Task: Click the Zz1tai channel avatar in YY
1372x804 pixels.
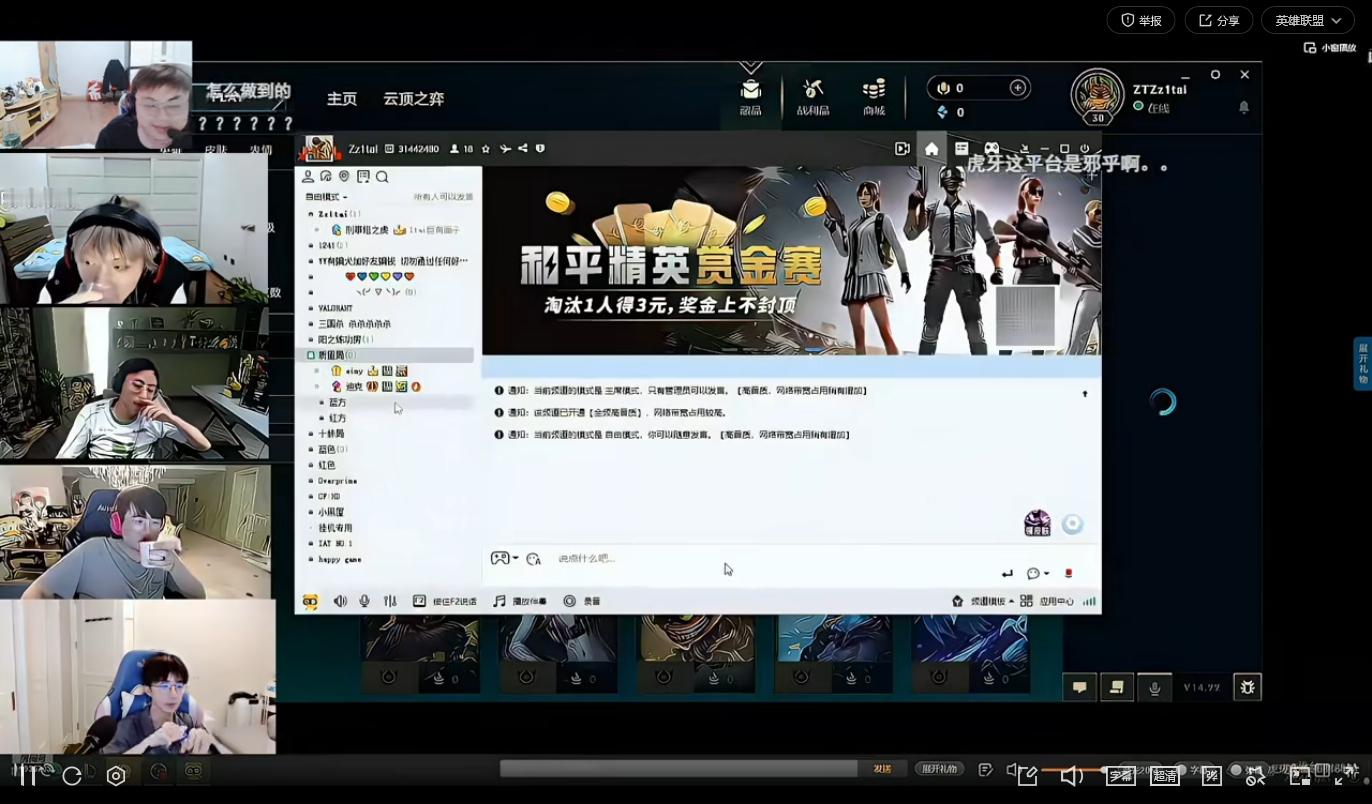Action: click(x=318, y=148)
